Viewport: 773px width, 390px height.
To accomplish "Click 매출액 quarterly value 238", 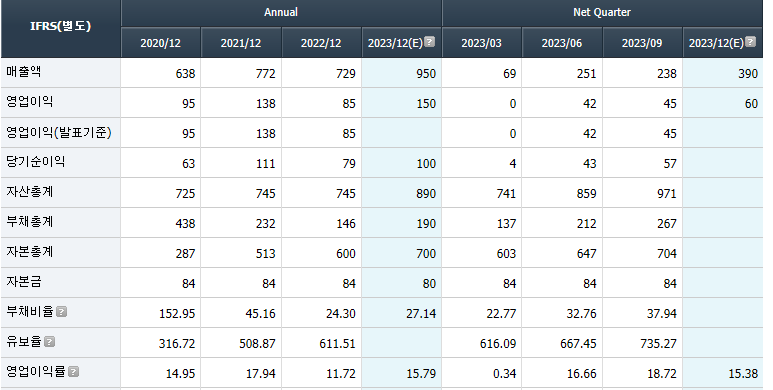I will (x=667, y=73).
